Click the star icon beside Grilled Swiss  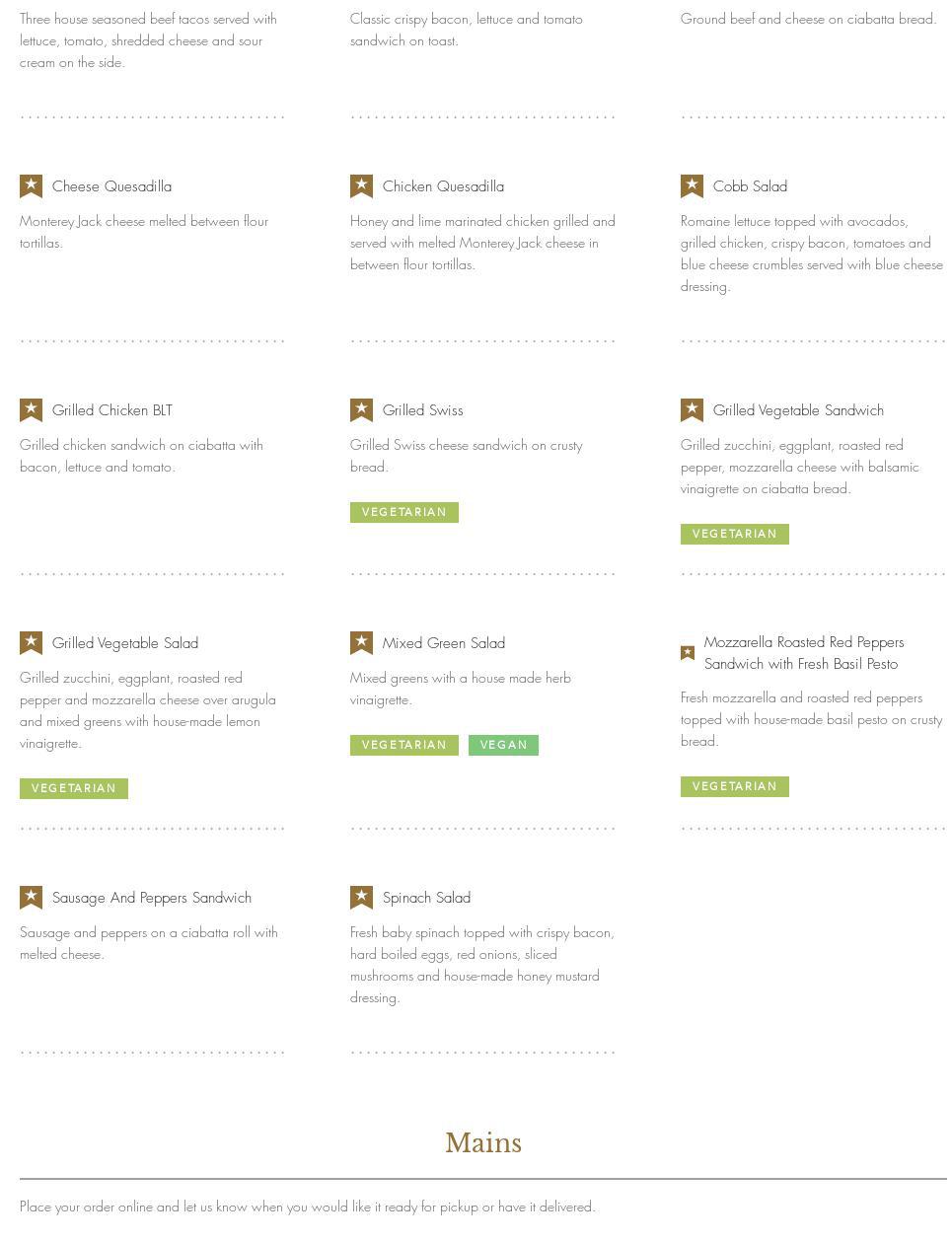tap(361, 409)
